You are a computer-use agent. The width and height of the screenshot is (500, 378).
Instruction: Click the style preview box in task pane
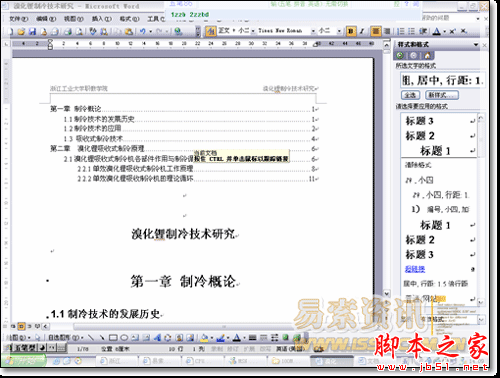[442, 80]
